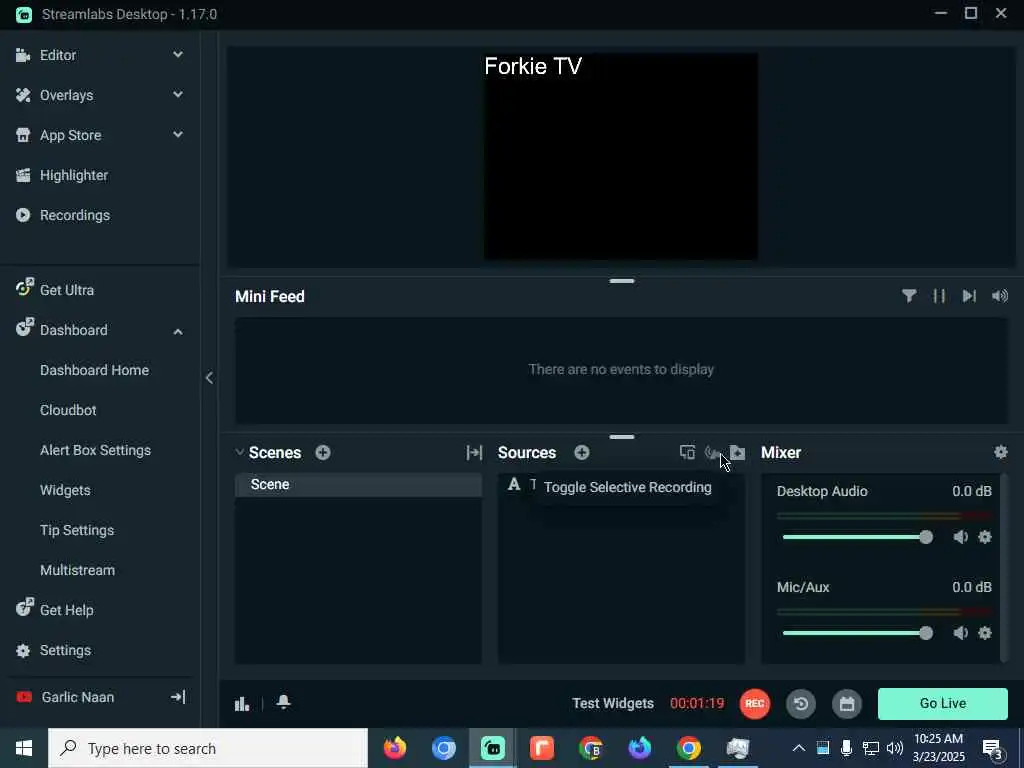Image resolution: width=1024 pixels, height=768 pixels.
Task: Open performance stats bar-chart icon
Action: 242,703
